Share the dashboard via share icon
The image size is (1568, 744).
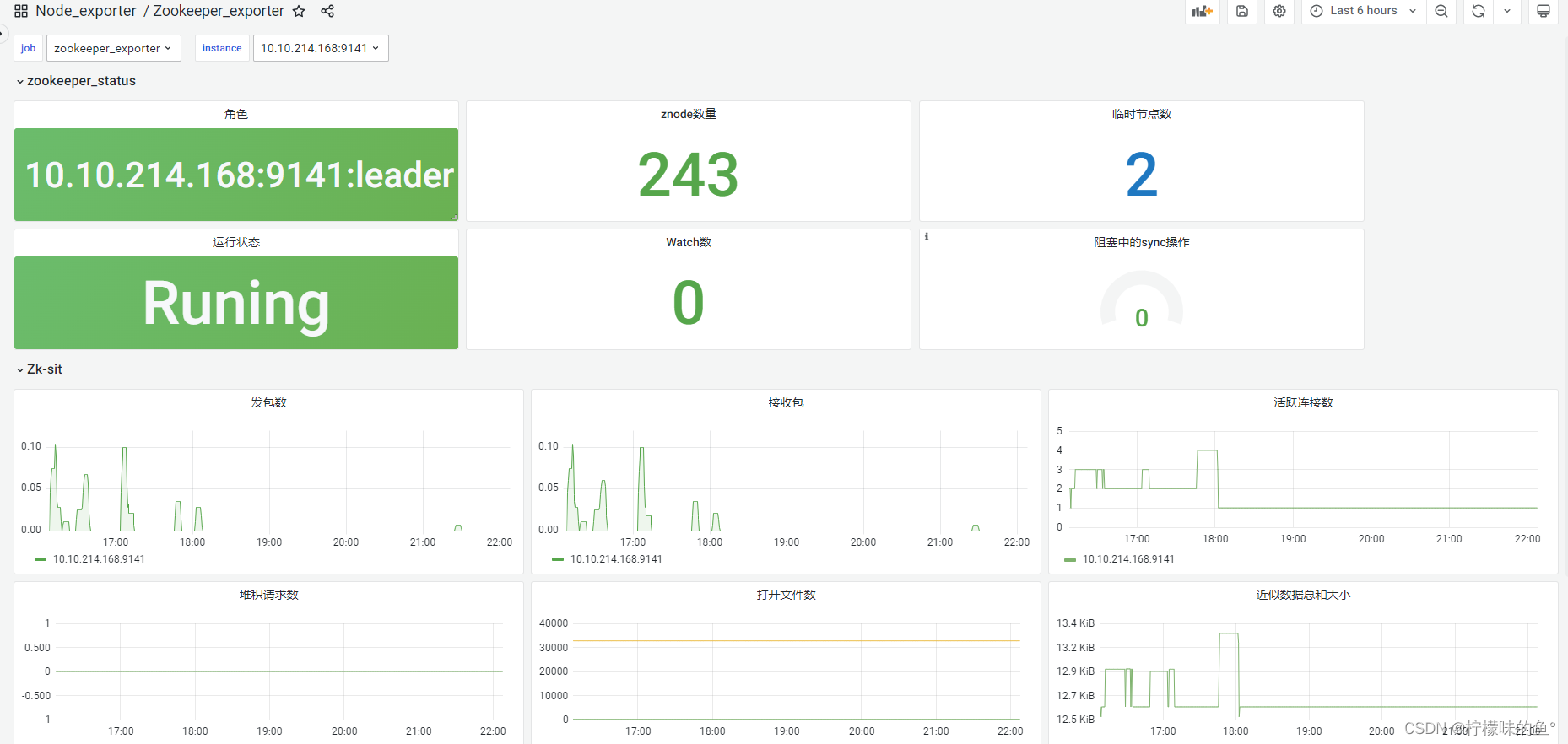click(x=327, y=11)
